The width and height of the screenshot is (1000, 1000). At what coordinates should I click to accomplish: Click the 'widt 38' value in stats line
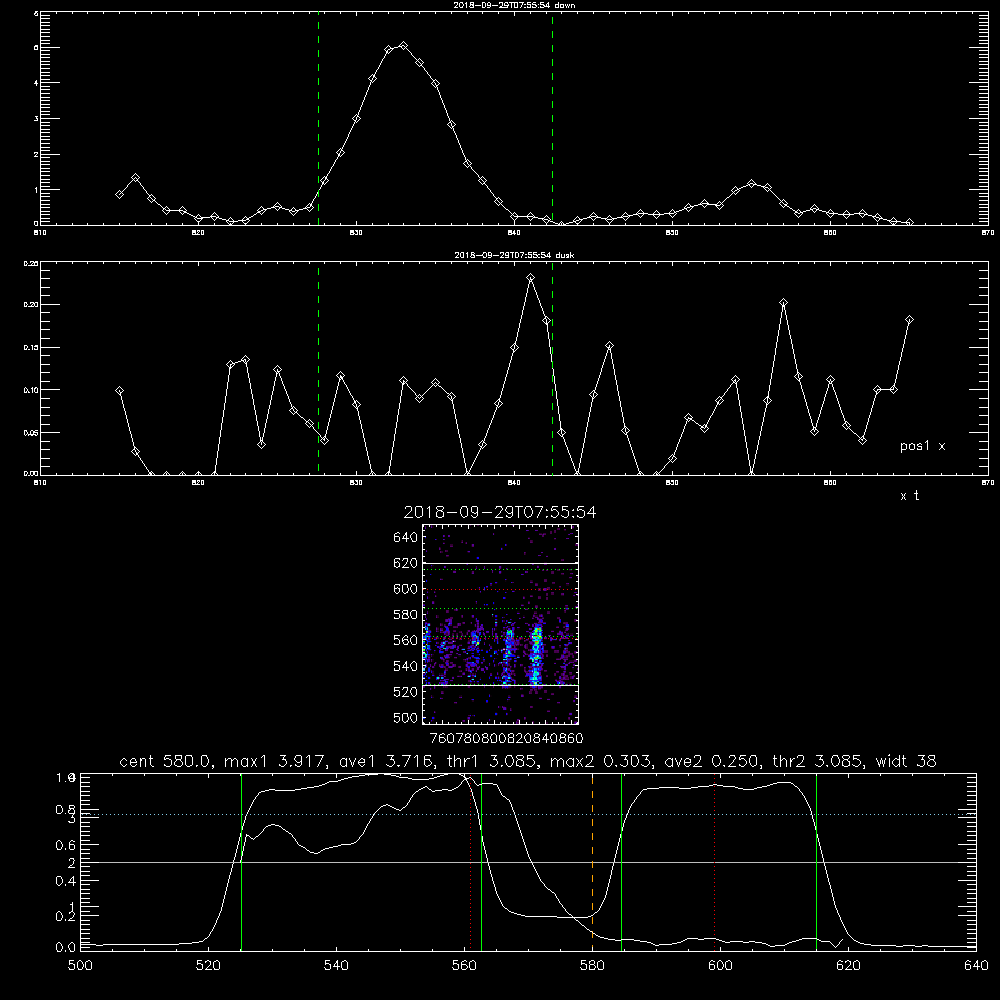tap(906, 761)
